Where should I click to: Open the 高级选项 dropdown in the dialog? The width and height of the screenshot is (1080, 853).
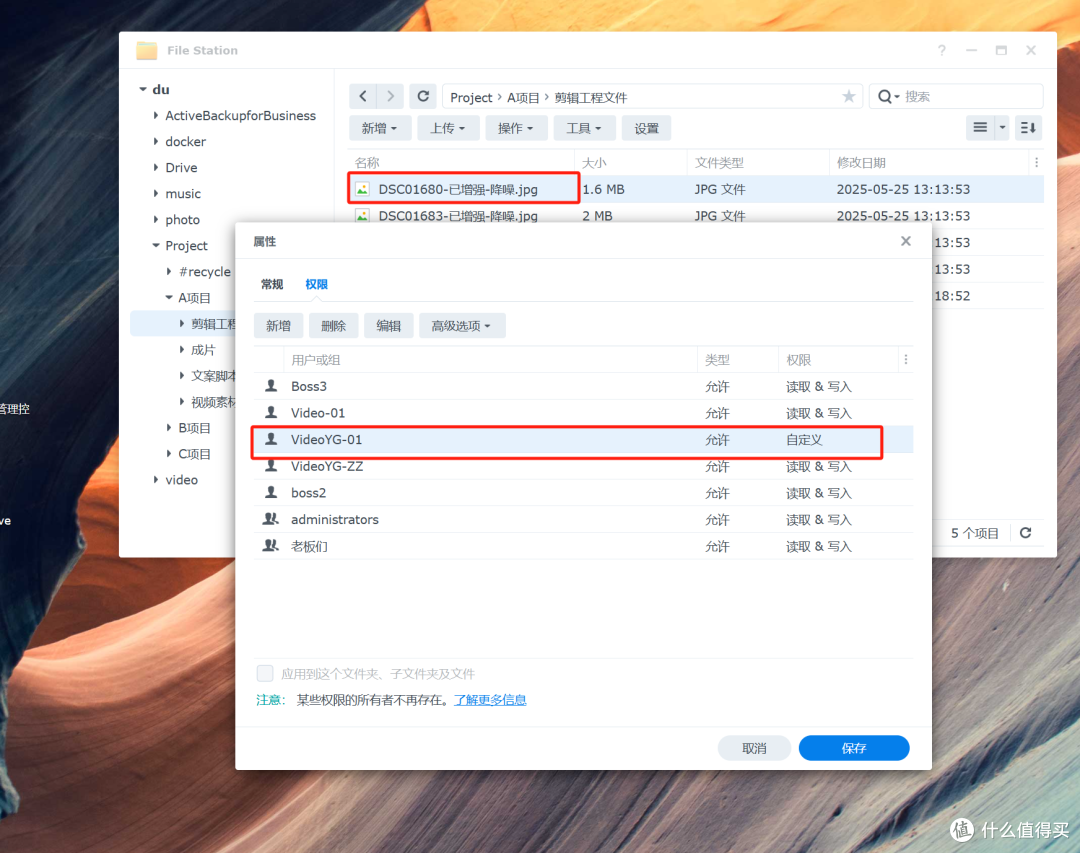(x=461, y=326)
